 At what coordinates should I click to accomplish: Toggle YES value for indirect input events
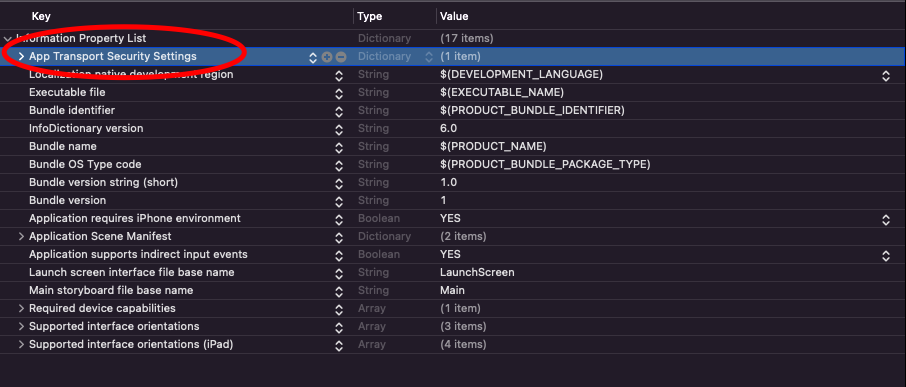(x=450, y=254)
